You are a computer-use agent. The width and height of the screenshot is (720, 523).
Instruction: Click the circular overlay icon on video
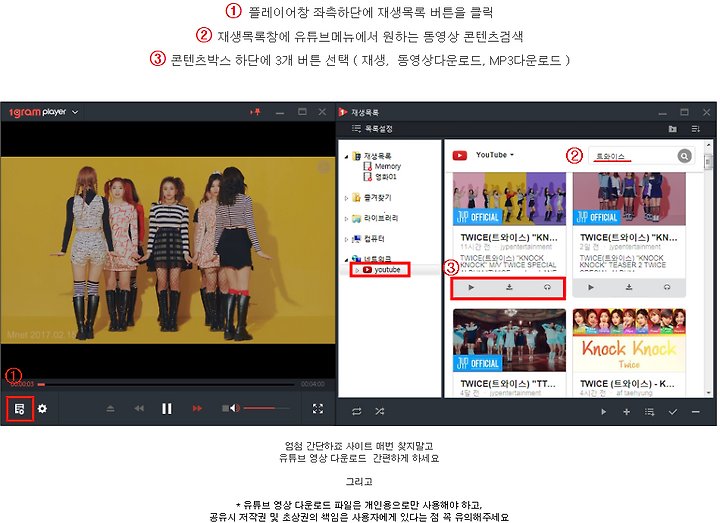pos(324,167)
